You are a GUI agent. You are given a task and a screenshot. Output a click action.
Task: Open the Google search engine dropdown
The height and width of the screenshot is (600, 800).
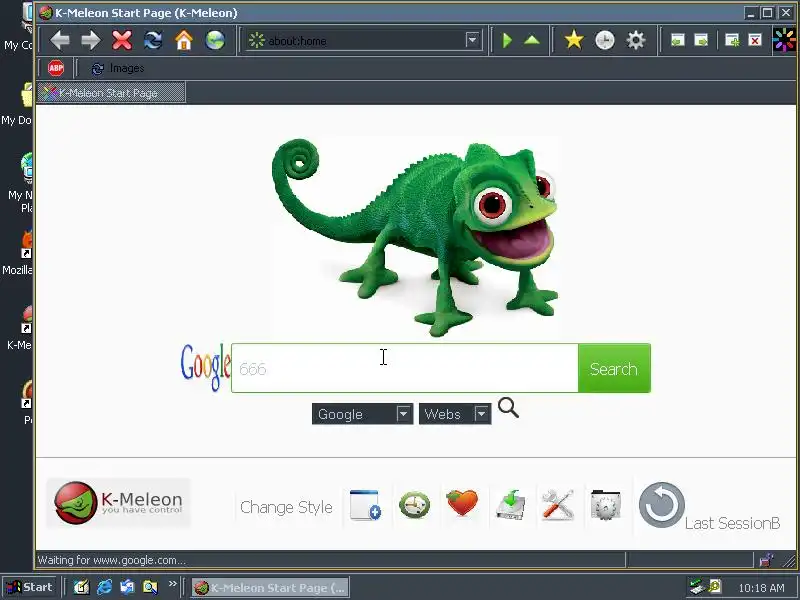tap(362, 414)
